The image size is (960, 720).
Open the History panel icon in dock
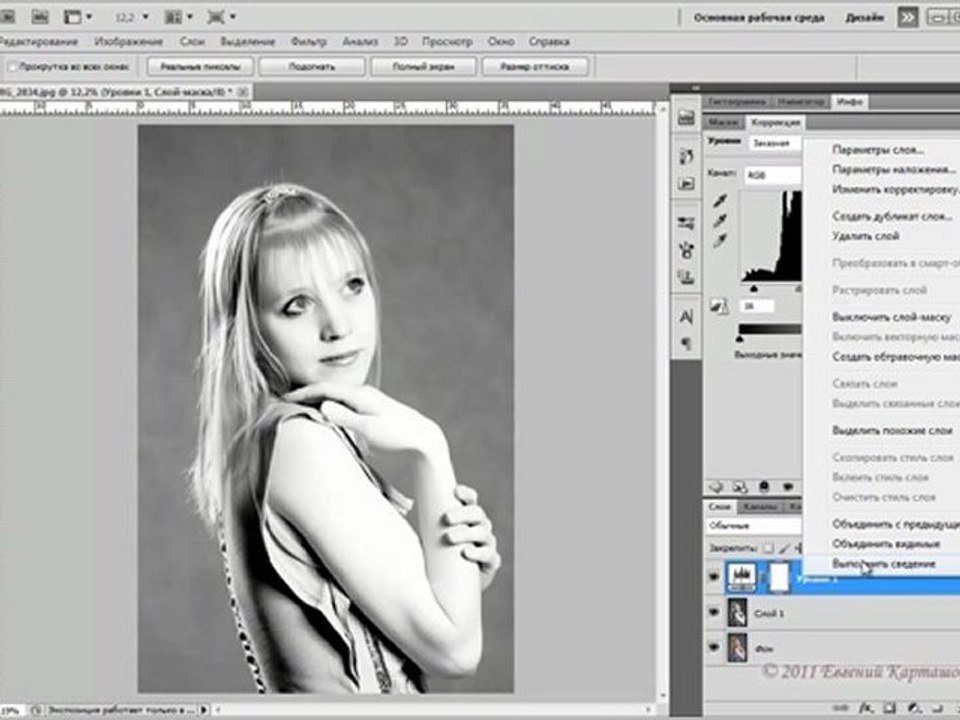tap(686, 156)
